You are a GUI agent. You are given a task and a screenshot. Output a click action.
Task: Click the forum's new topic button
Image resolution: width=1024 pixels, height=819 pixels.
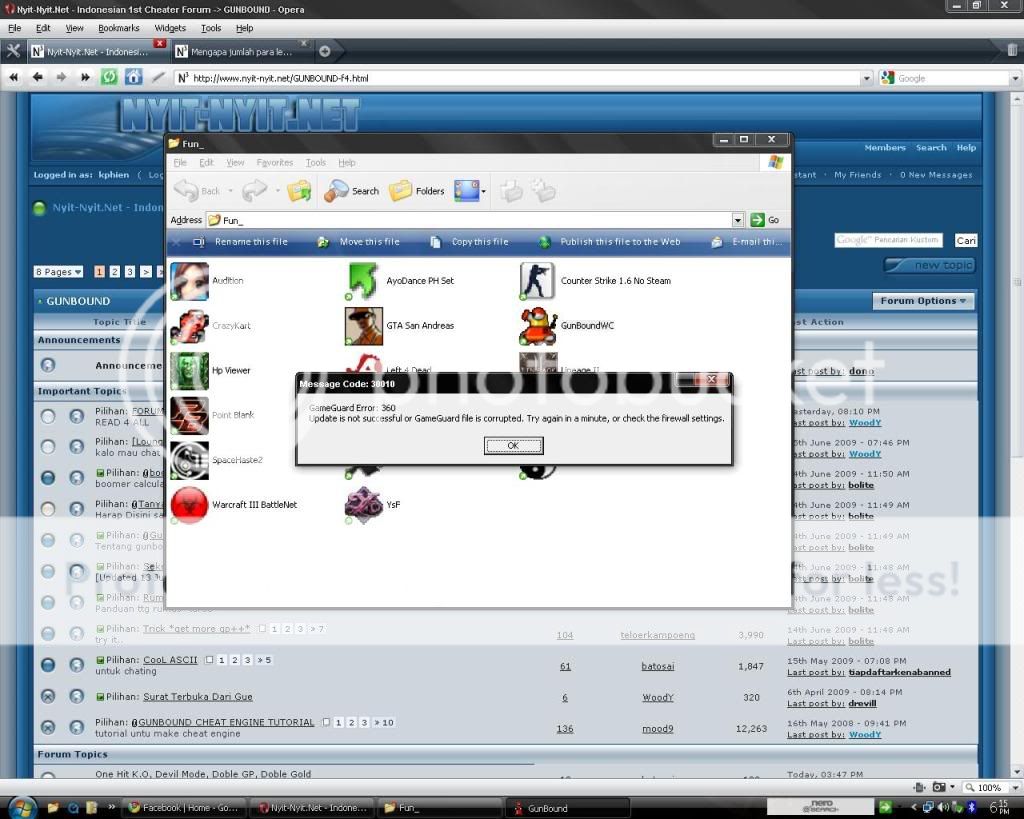929,265
